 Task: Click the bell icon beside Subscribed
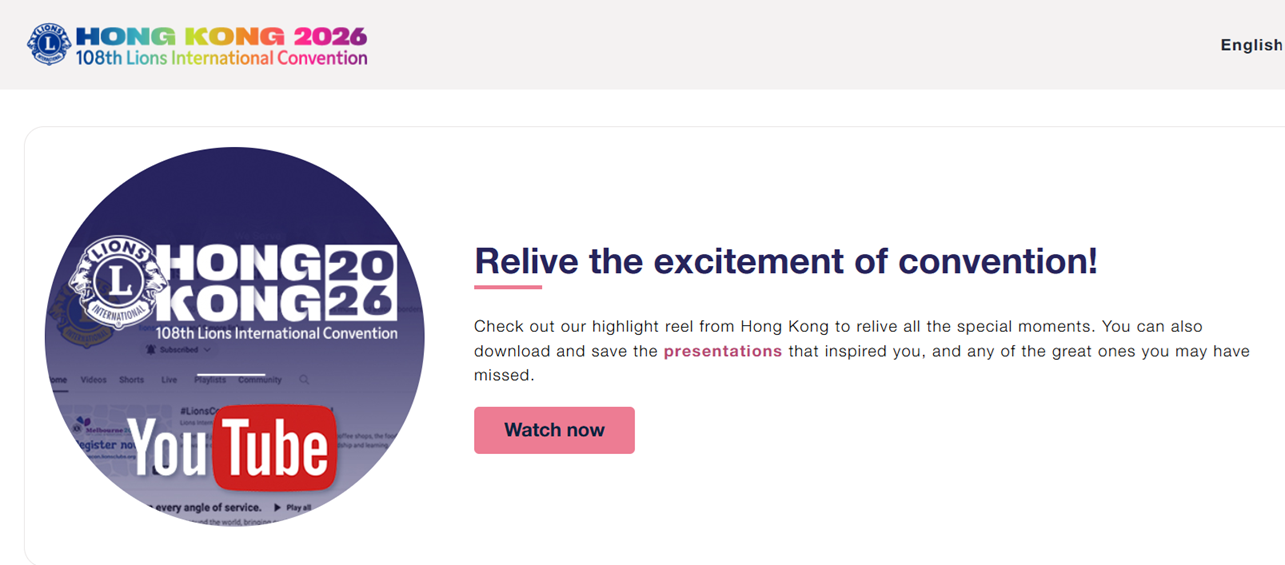click(151, 350)
